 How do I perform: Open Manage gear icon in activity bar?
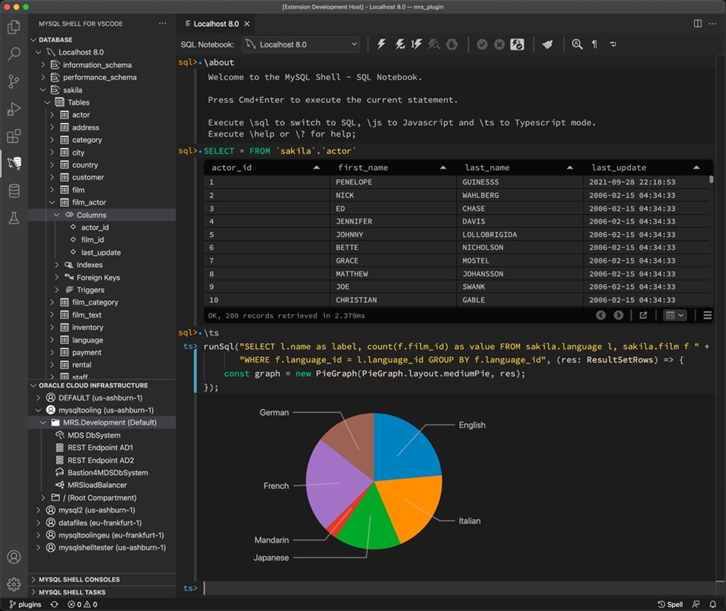(x=14, y=584)
